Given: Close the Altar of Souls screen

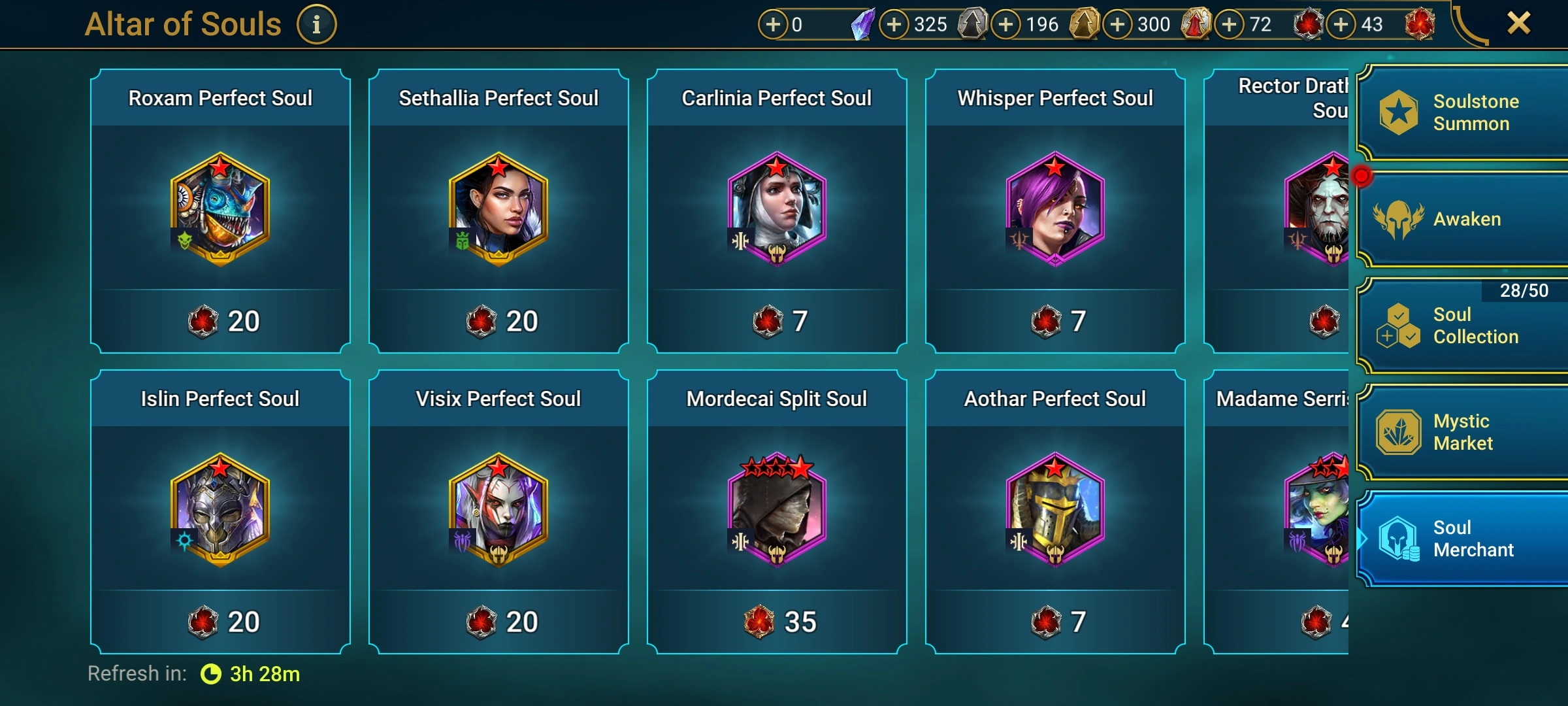Looking at the screenshot, I should [1518, 24].
